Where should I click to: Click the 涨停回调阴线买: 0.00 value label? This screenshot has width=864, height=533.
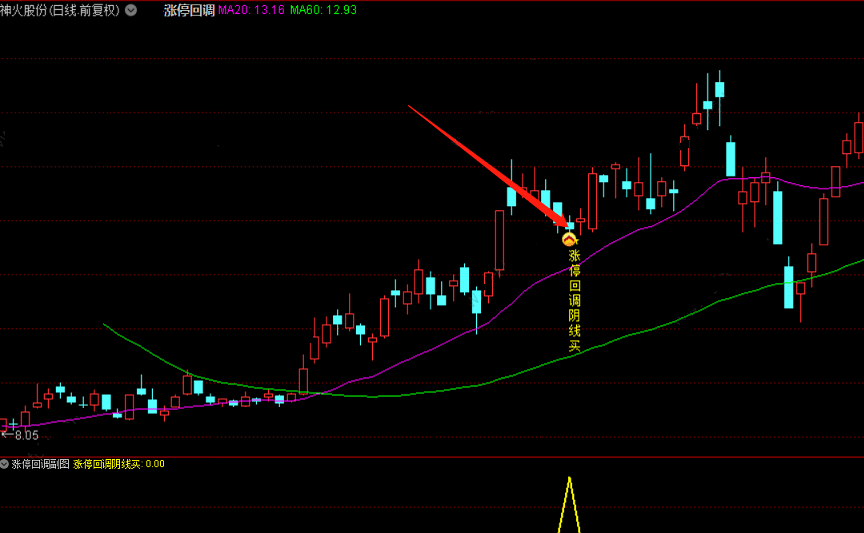(x=119, y=464)
